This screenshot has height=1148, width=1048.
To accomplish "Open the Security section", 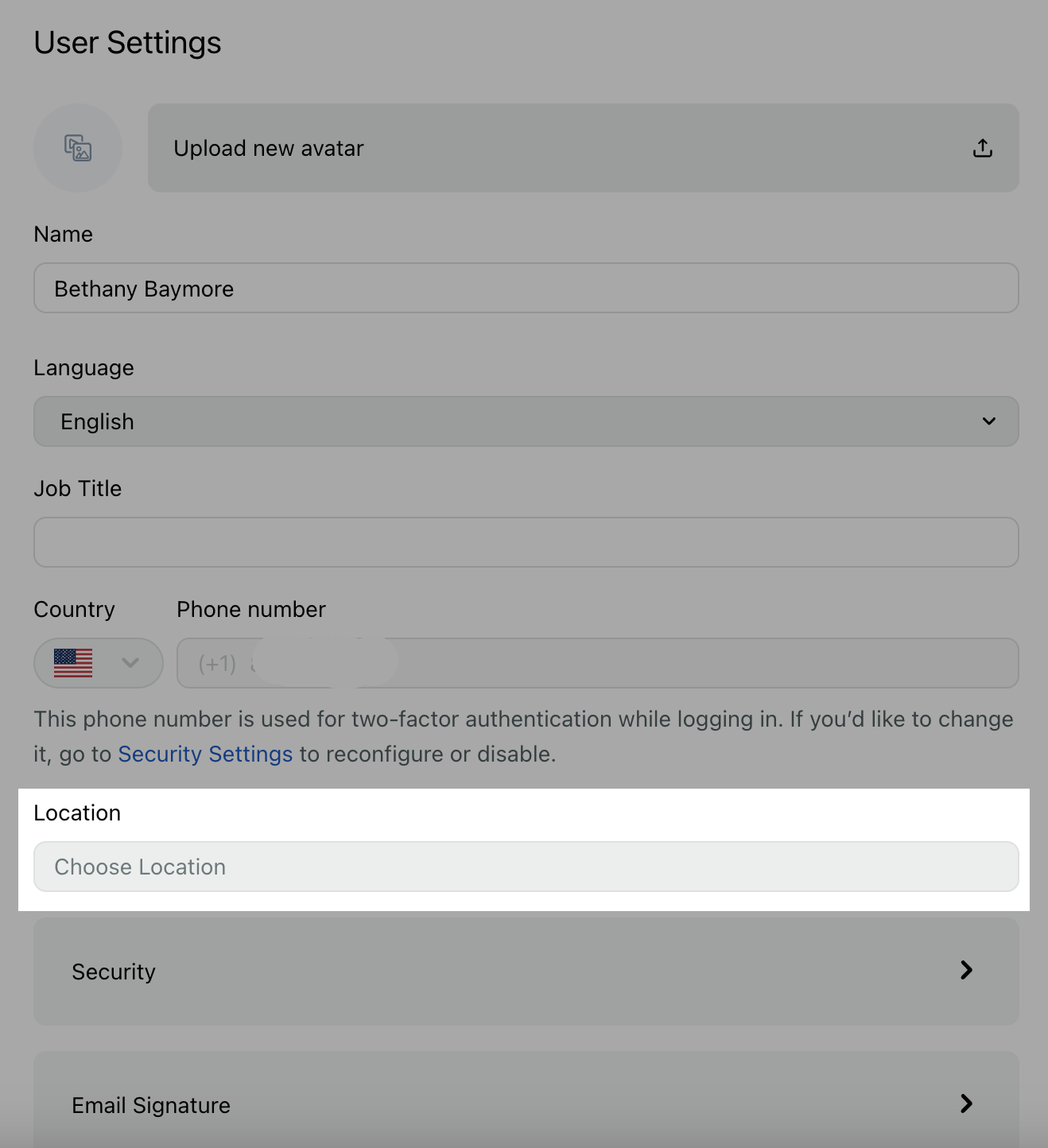I will click(x=526, y=972).
